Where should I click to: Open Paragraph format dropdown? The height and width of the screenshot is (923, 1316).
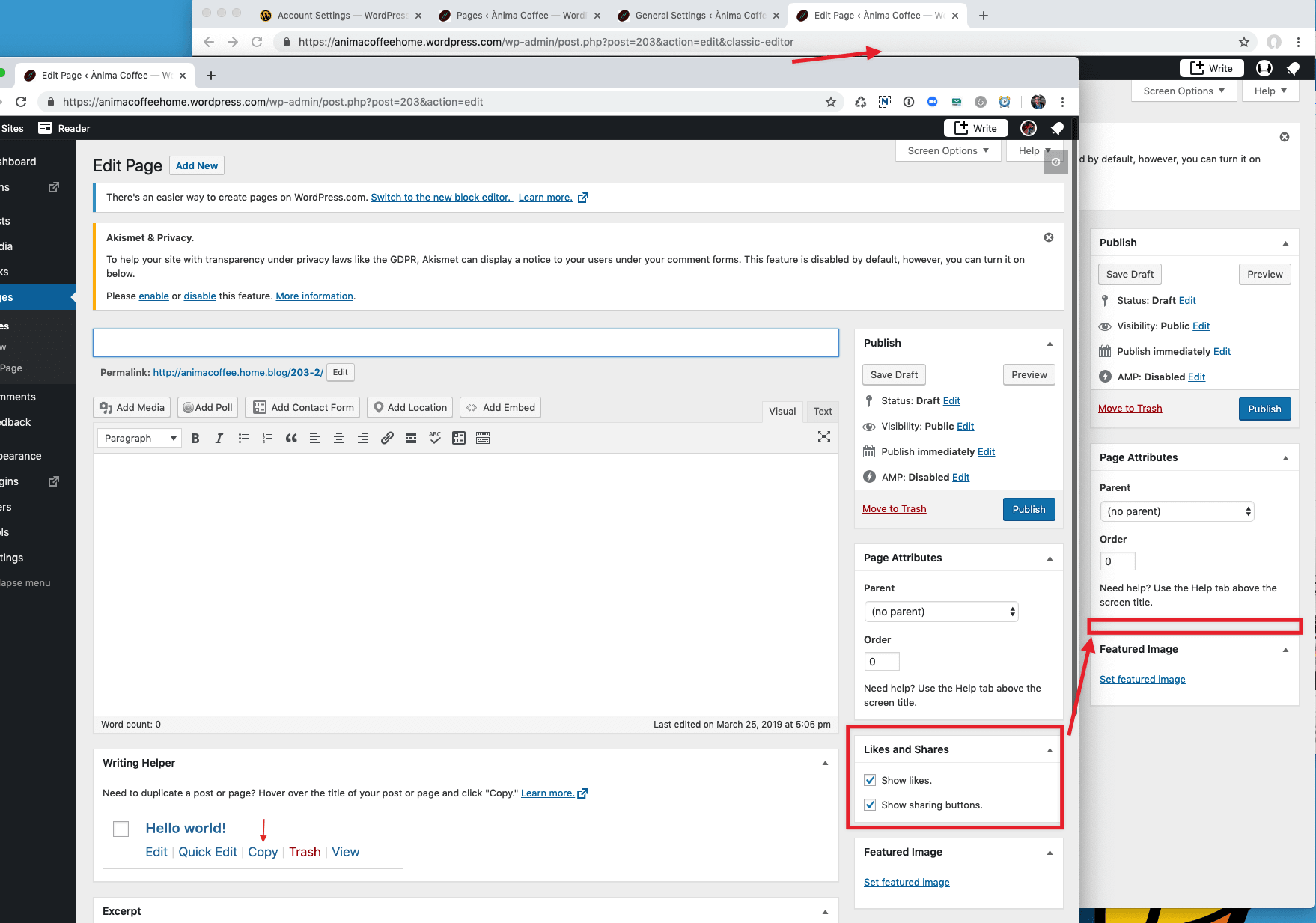[x=140, y=439]
